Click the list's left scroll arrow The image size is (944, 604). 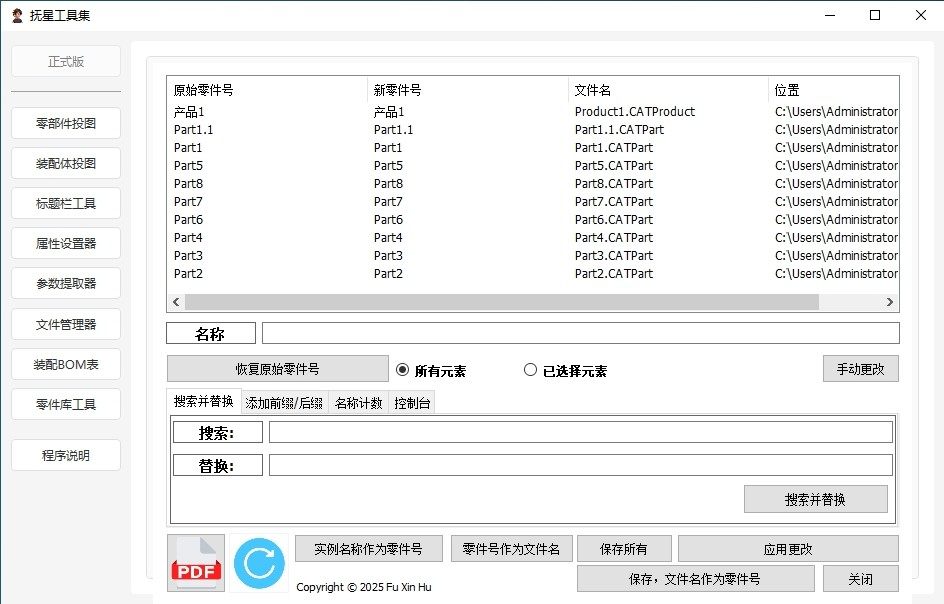pos(176,302)
